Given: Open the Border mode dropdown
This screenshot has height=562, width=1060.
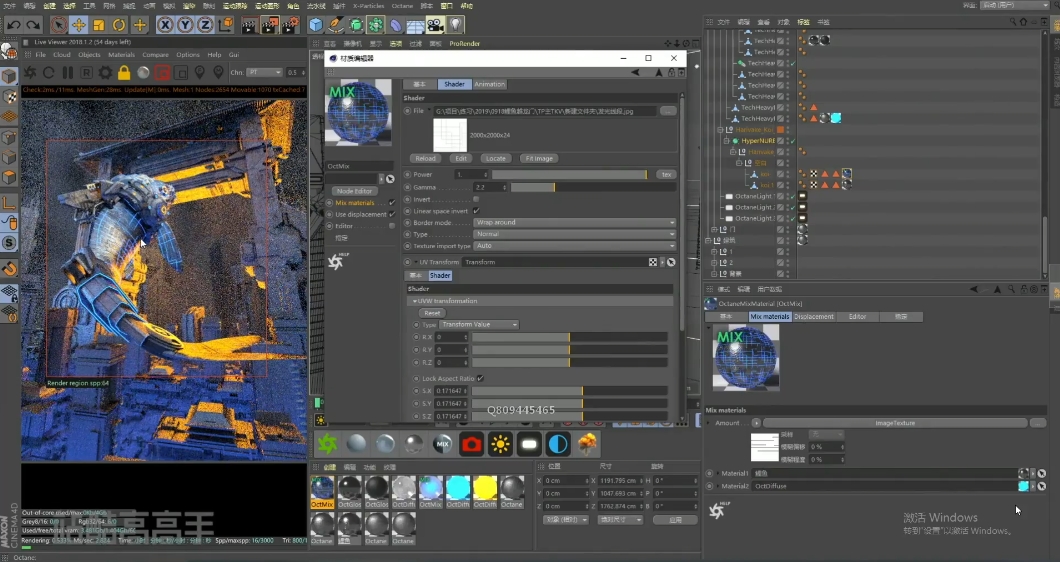Looking at the screenshot, I should coord(574,222).
